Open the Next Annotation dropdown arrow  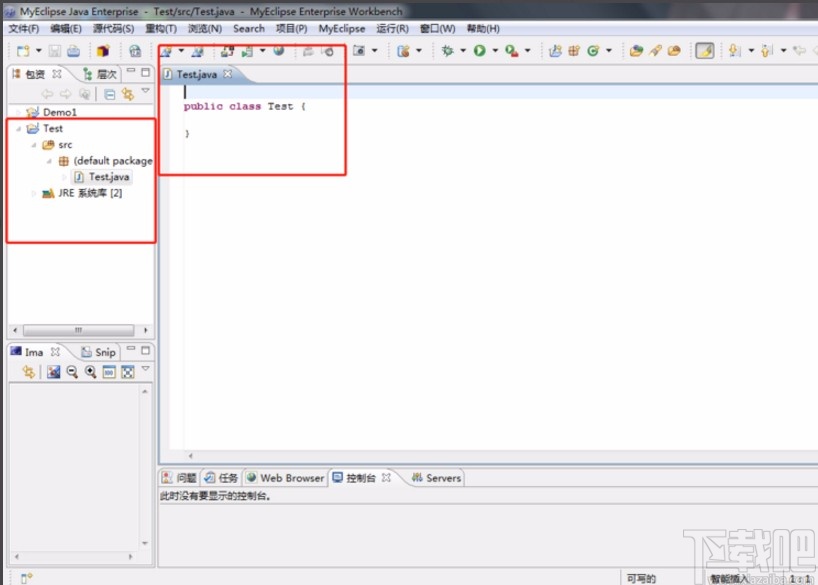pyautogui.click(x=751, y=51)
